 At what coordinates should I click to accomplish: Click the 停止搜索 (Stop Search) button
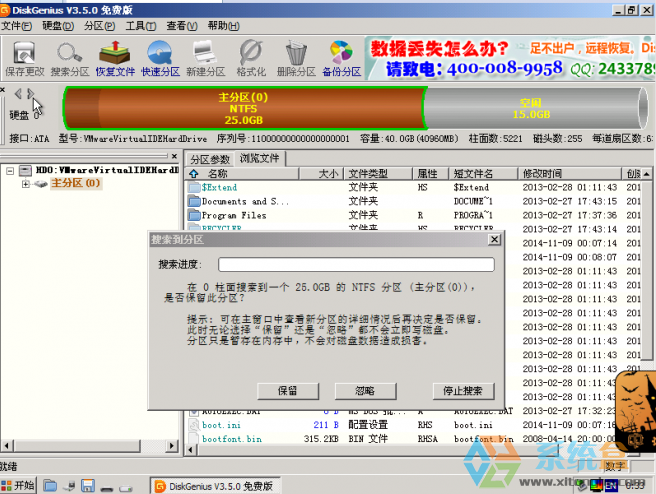pyautogui.click(x=463, y=391)
